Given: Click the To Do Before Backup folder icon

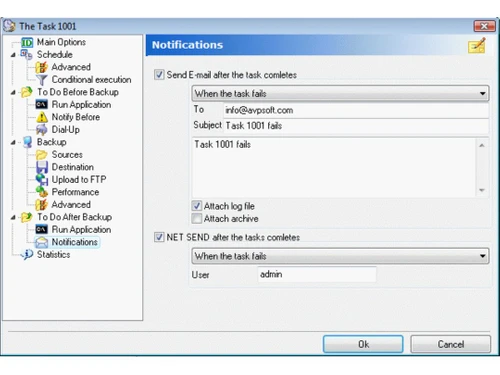Looking at the screenshot, I should click(26, 92).
